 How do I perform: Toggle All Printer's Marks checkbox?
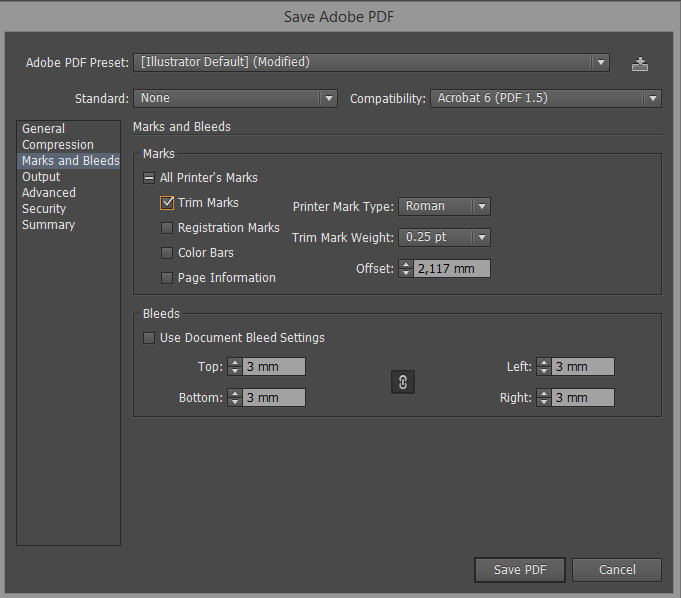pos(149,178)
